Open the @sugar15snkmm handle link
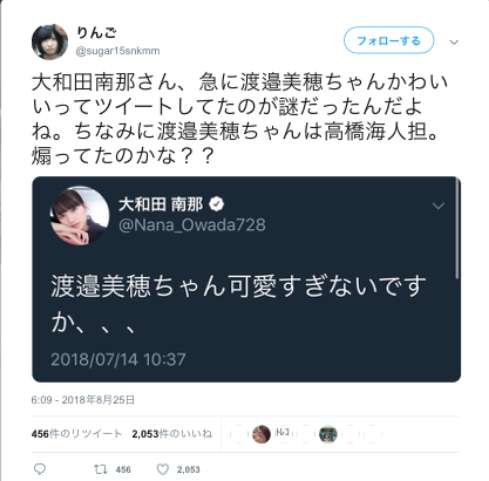Image resolution: width=489 pixels, height=481 pixels. point(118,51)
